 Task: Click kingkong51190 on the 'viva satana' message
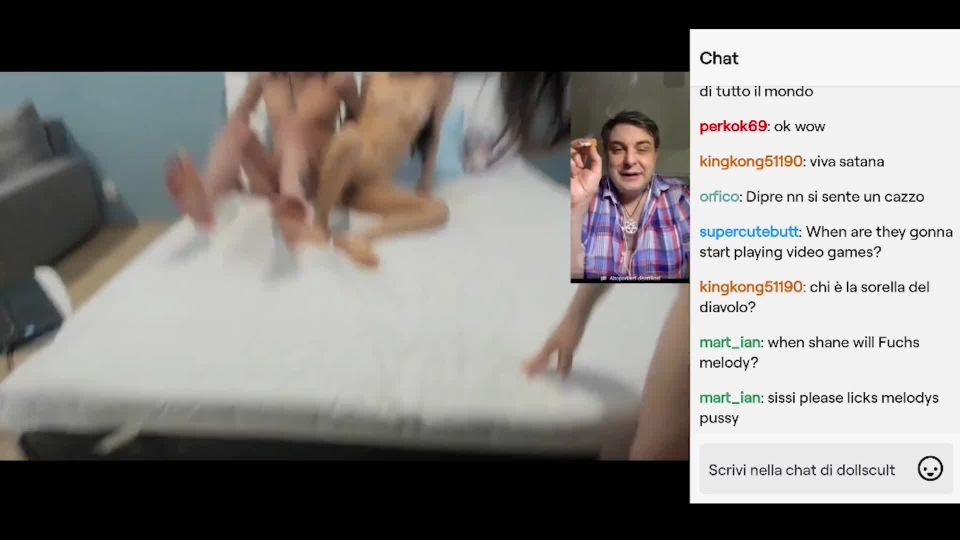pos(751,162)
